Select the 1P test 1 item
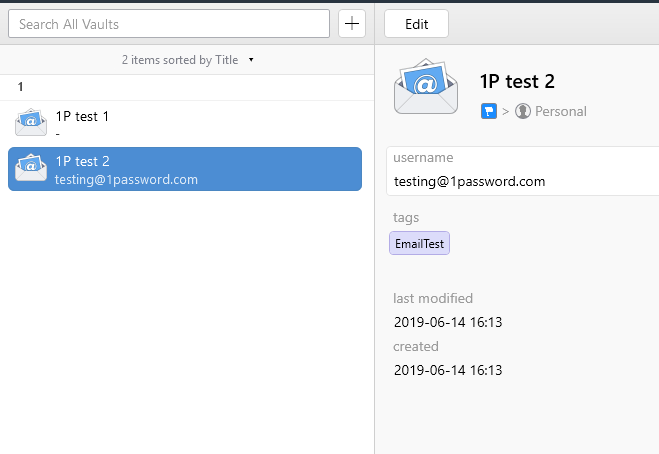The height and width of the screenshot is (454, 659). (185, 124)
